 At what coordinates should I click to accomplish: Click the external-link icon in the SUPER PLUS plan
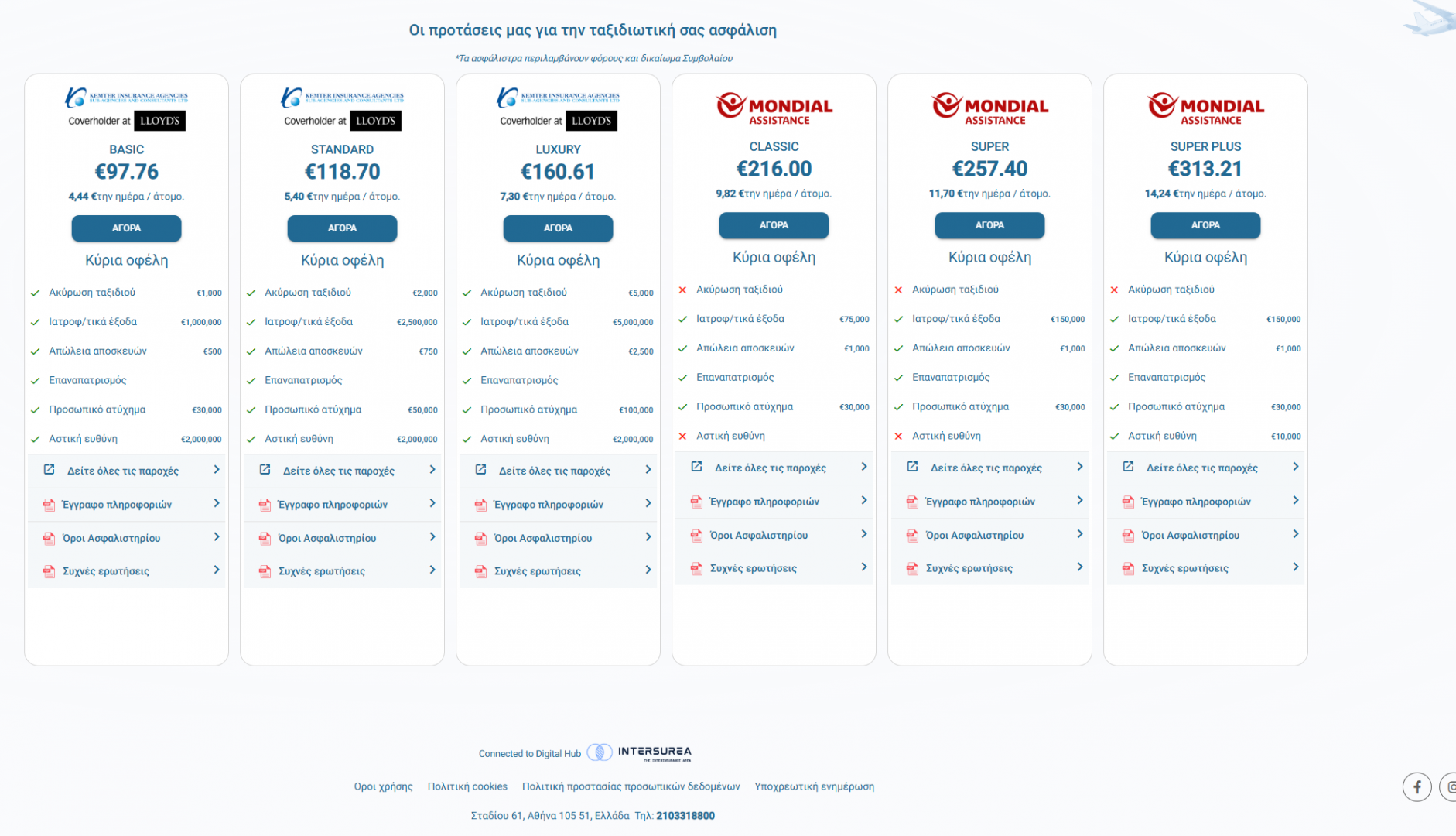point(1128,467)
